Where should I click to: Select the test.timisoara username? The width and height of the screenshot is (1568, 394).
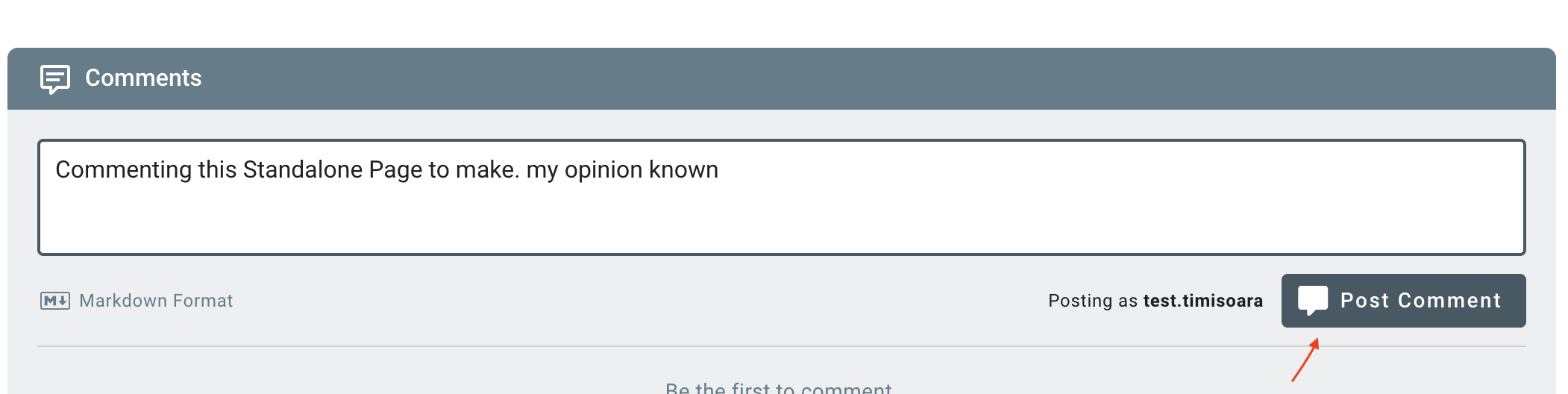click(1202, 301)
